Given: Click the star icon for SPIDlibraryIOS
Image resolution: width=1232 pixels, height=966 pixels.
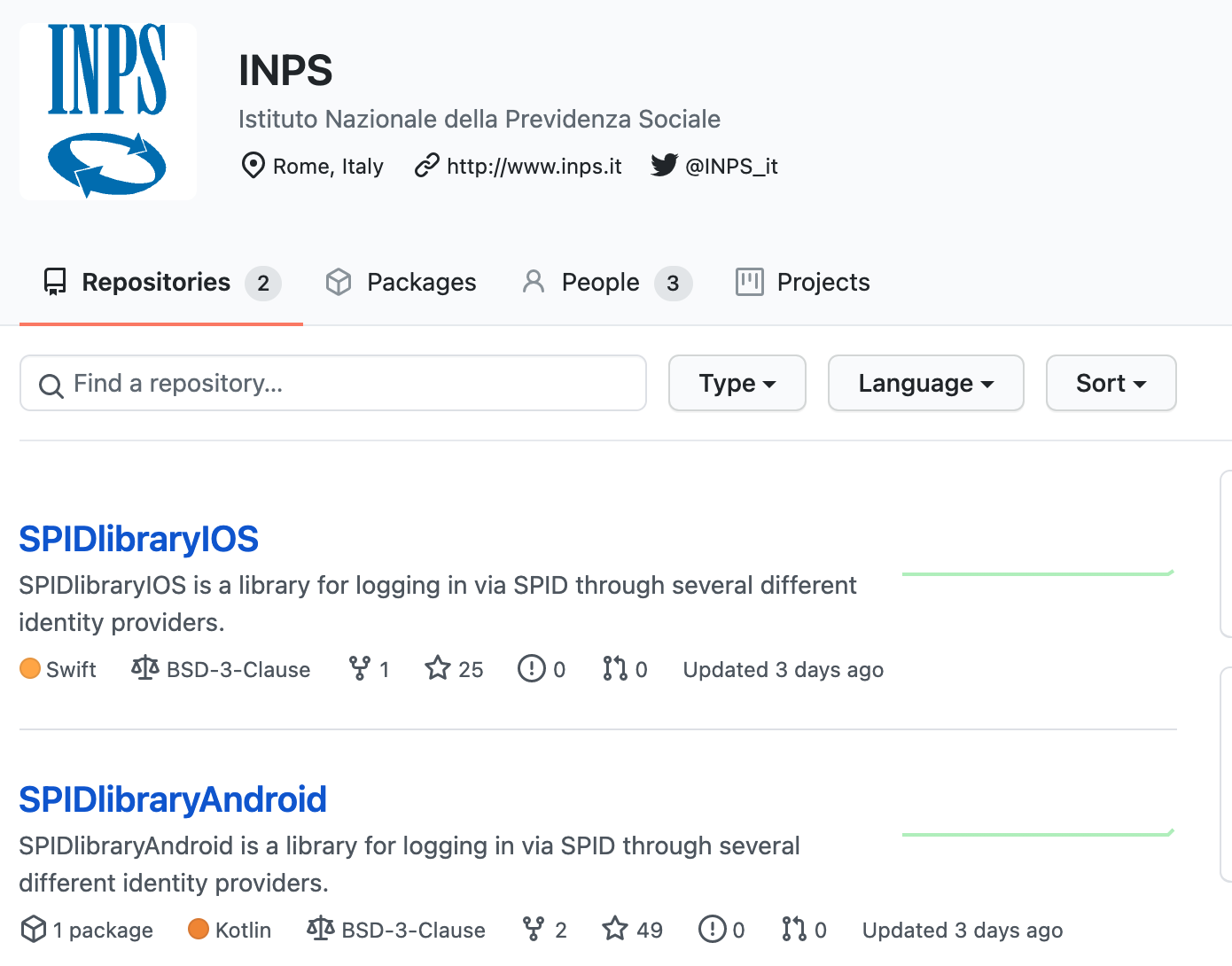Looking at the screenshot, I should coord(438,668).
